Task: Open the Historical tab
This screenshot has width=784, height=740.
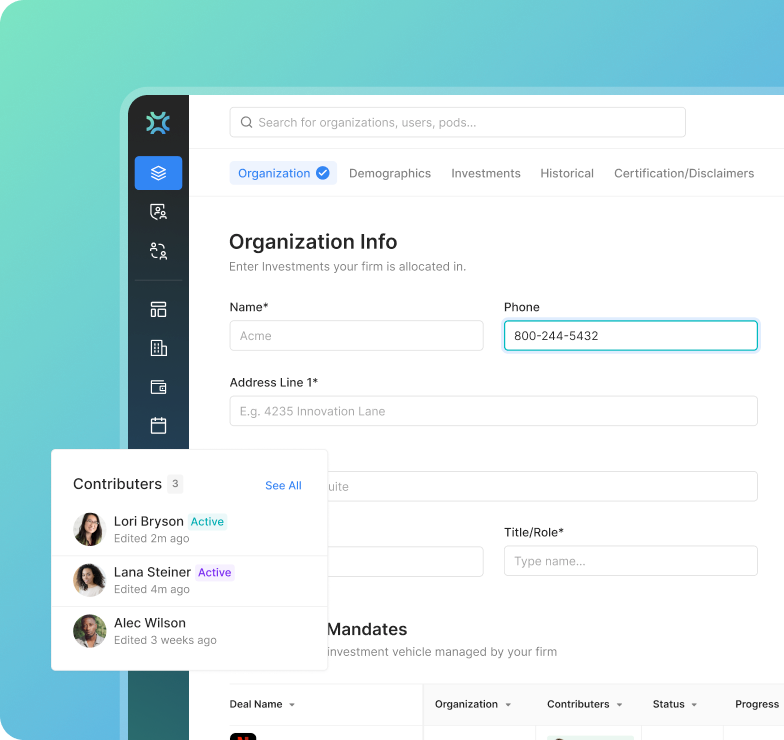Action: [x=567, y=173]
